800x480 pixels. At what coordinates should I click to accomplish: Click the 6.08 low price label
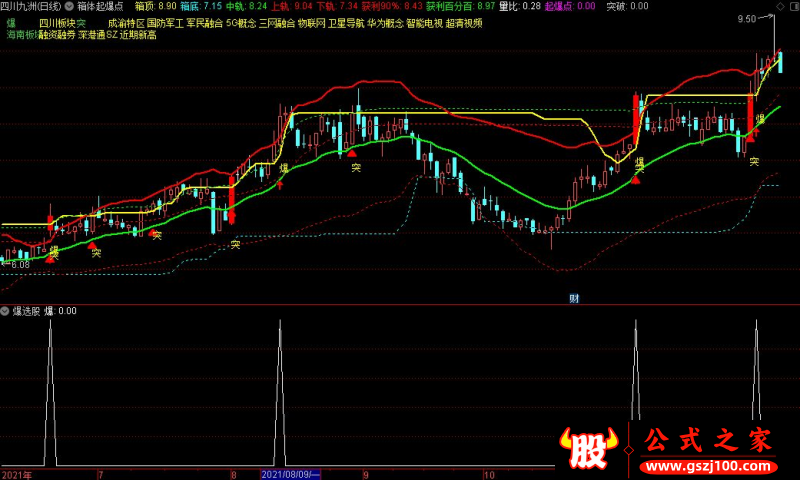[20, 265]
